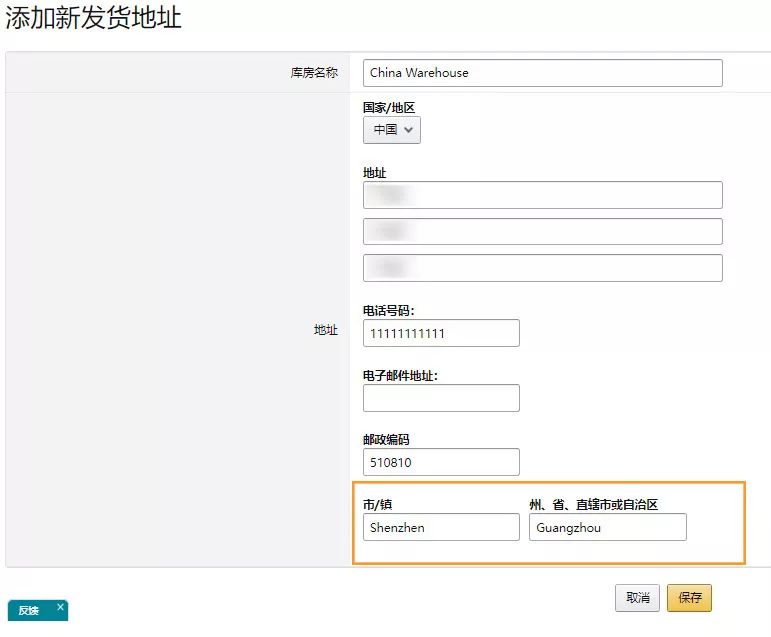This screenshot has height=637, width=771.
Task: Click the province field containing Guangzhou
Action: tap(607, 527)
